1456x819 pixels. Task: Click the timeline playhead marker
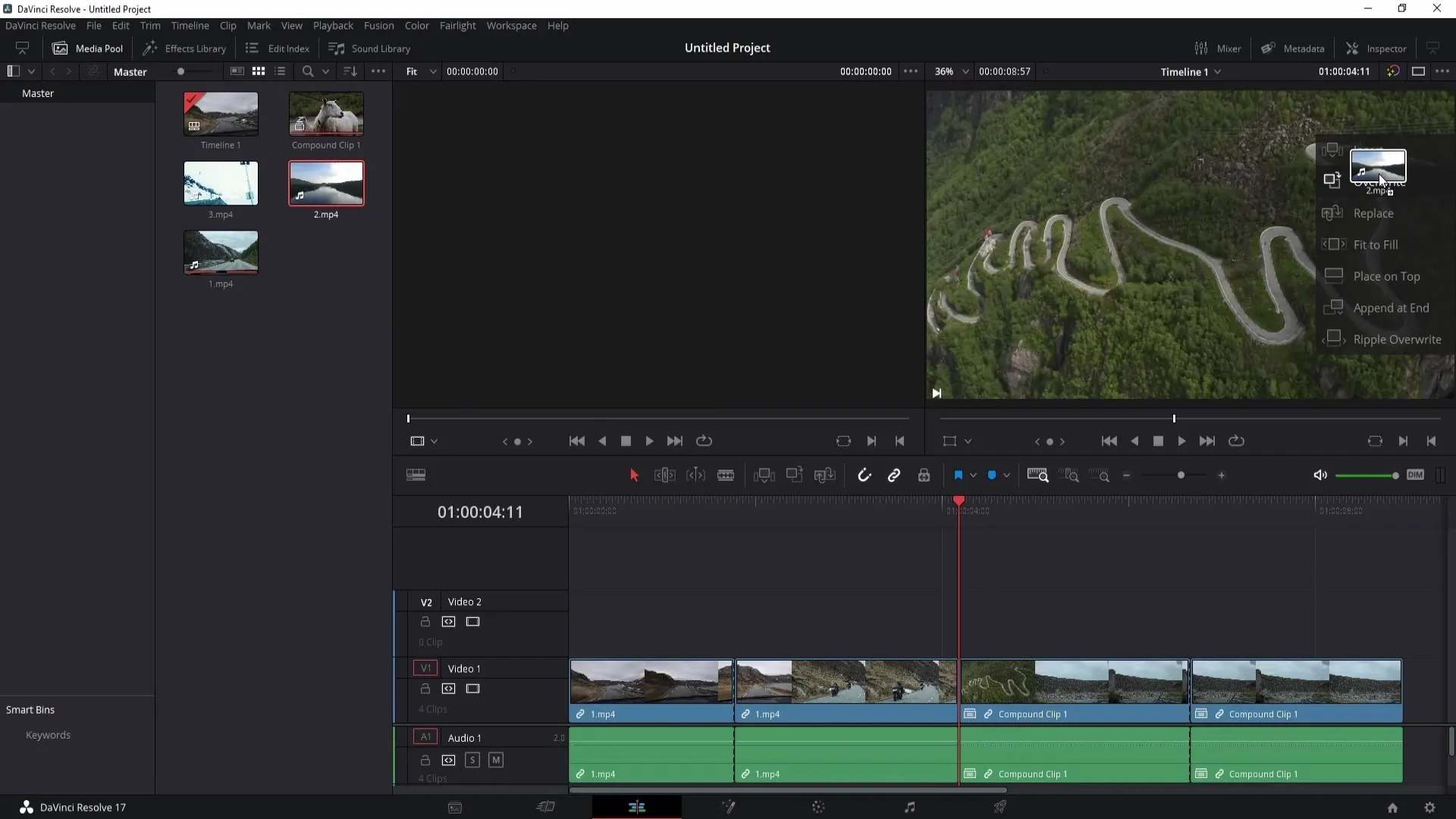point(959,501)
